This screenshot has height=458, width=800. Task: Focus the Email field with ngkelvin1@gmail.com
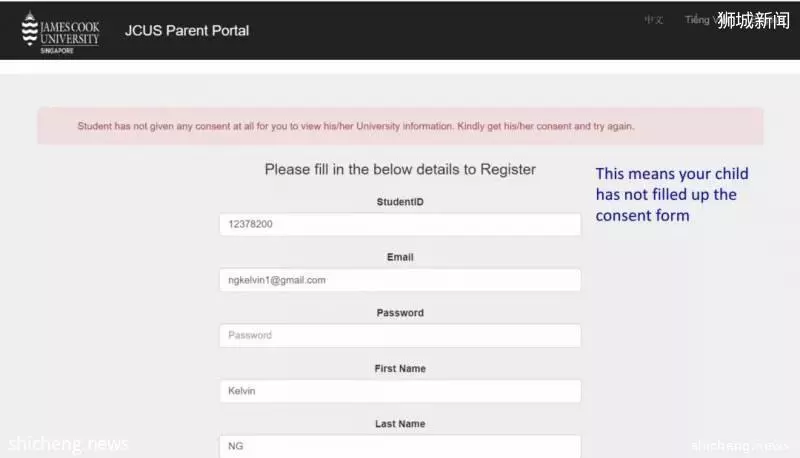(x=400, y=280)
